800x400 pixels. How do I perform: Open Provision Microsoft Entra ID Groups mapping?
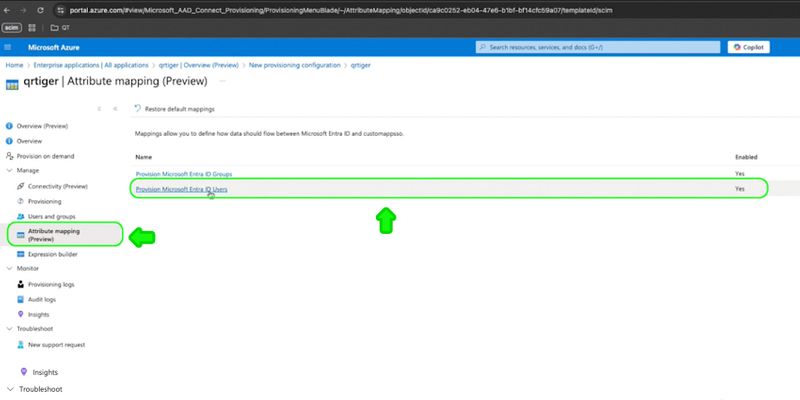pos(184,174)
